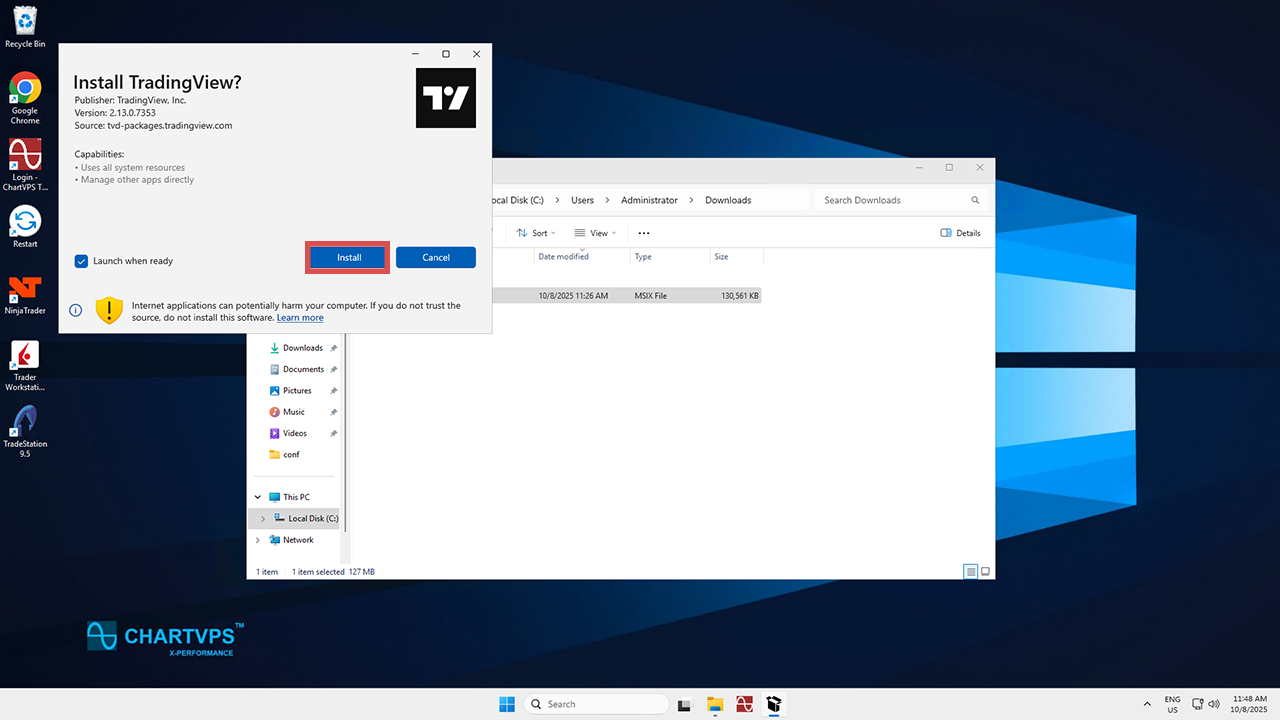The width and height of the screenshot is (1280, 720).
Task: Click the Install button
Action: 348,258
